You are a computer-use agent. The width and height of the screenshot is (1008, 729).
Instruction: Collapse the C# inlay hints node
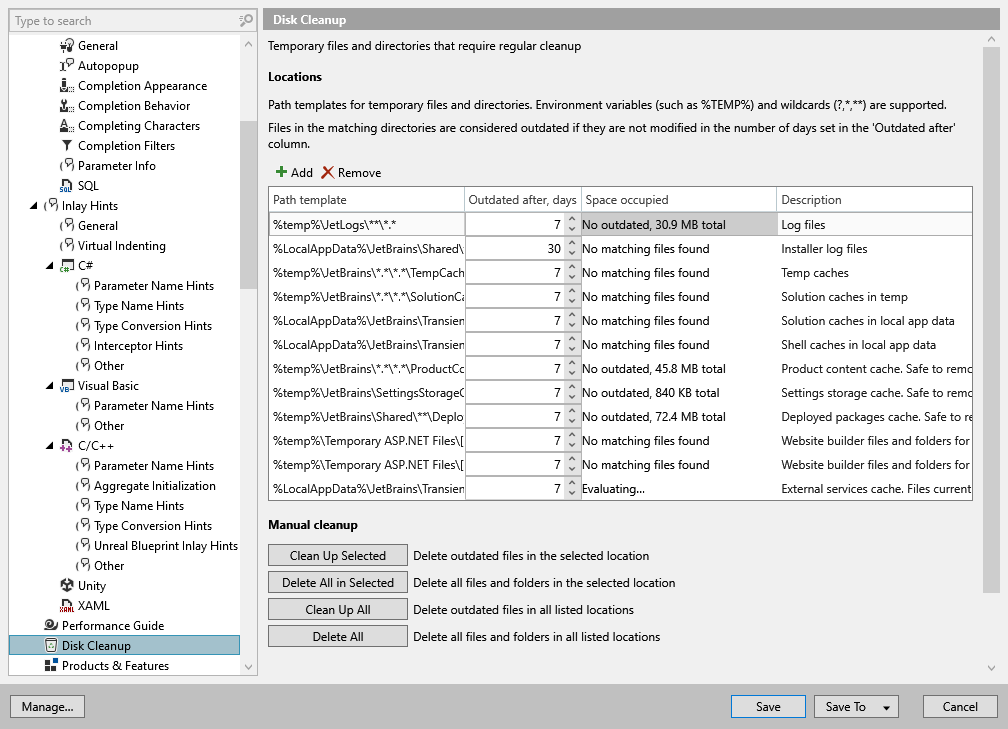[x=51, y=266]
